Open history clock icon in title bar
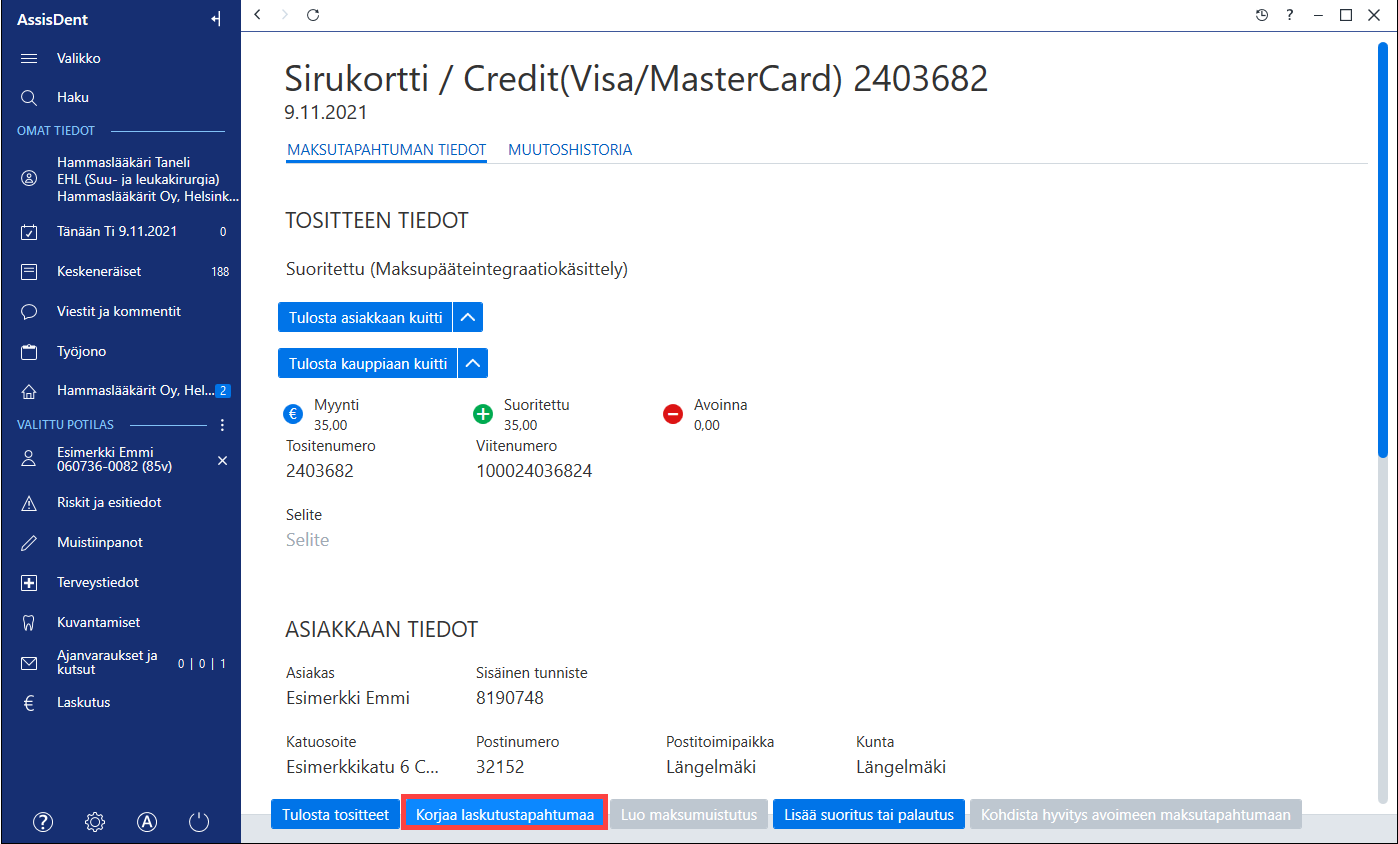This screenshot has width=1398, height=844. pyautogui.click(x=1262, y=14)
